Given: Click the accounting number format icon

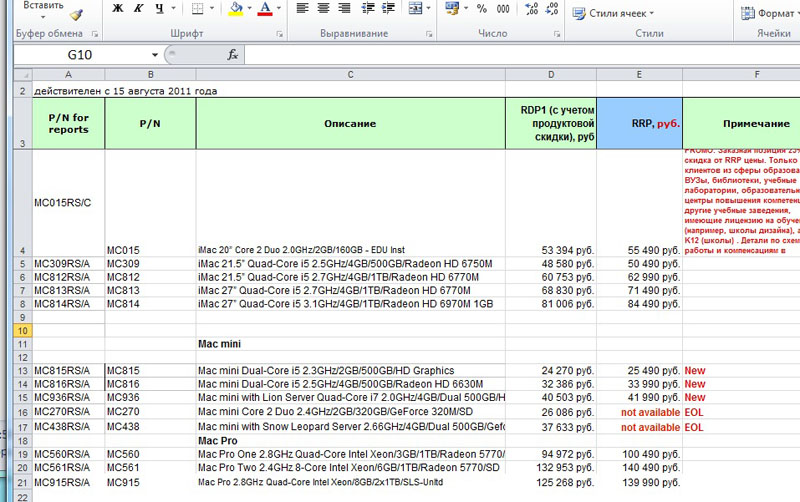Looking at the screenshot, I should tap(452, 8).
